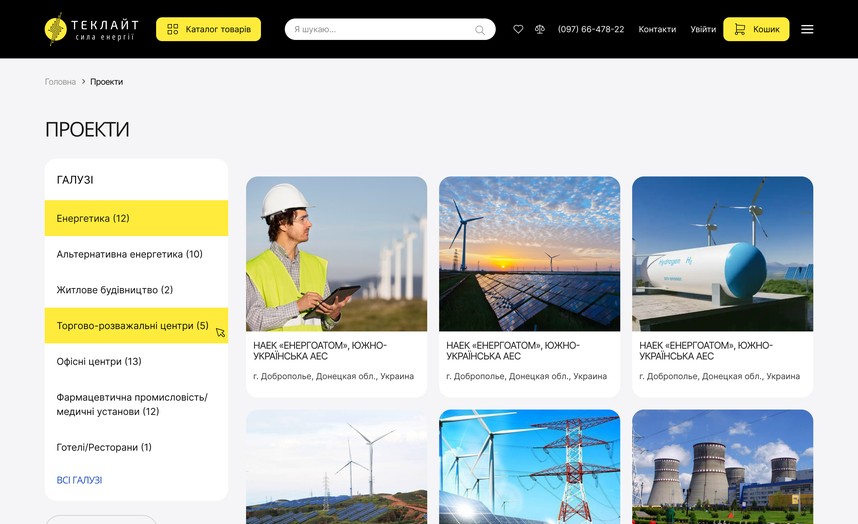Select Енергетика (12) category
The width and height of the screenshot is (858, 524).
[x=136, y=218]
